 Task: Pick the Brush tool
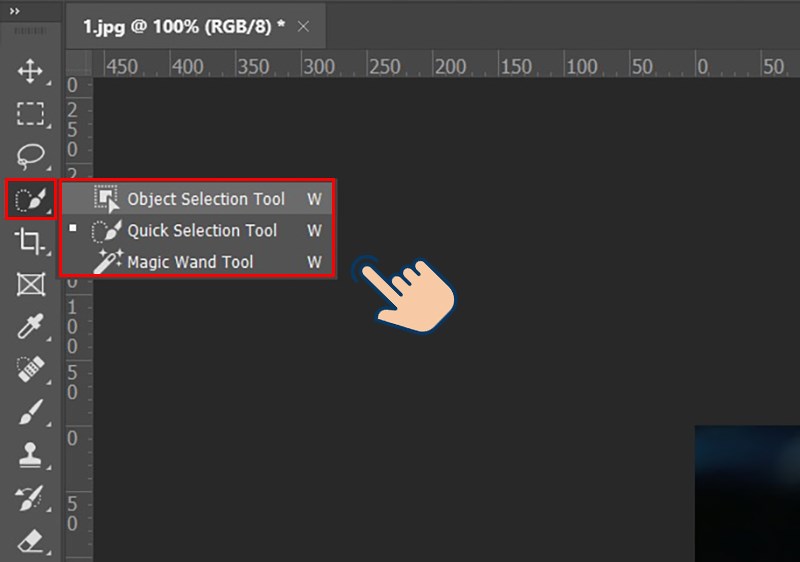point(31,413)
